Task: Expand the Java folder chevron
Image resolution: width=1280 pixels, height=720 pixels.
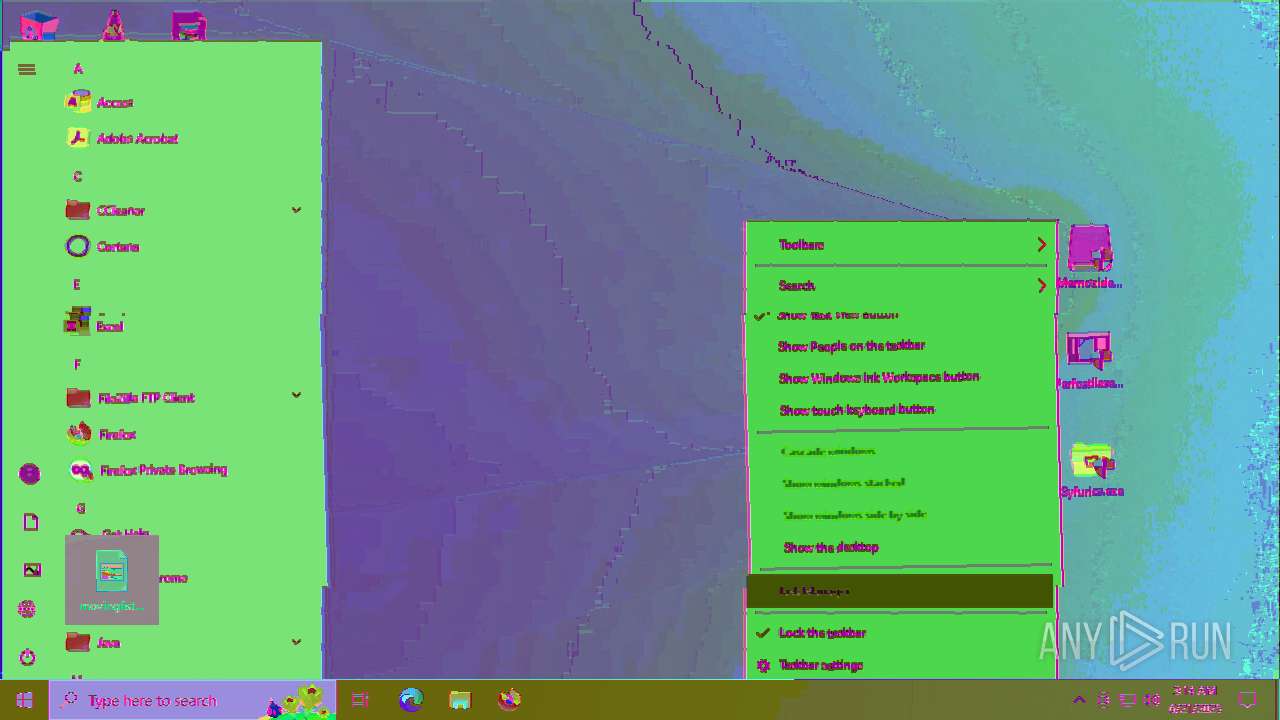Action: click(x=296, y=642)
